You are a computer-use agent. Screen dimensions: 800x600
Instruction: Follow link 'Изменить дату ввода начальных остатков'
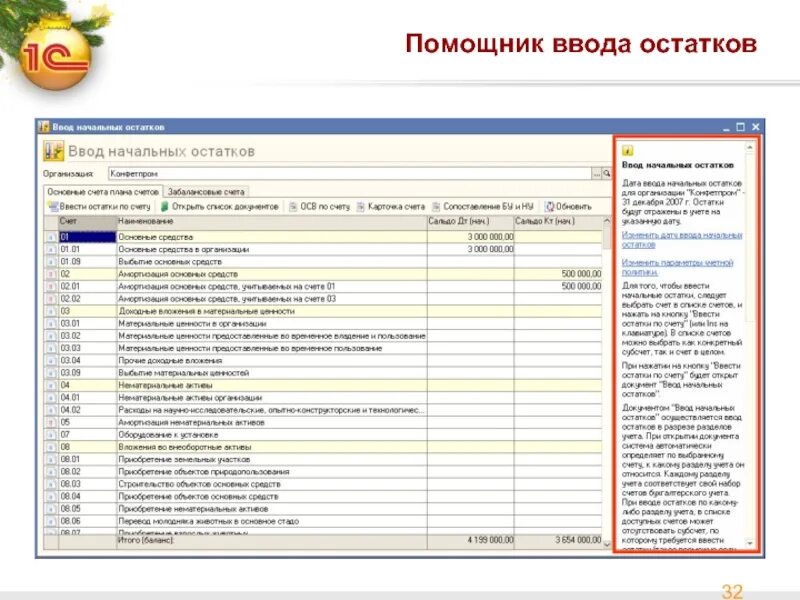682,240
